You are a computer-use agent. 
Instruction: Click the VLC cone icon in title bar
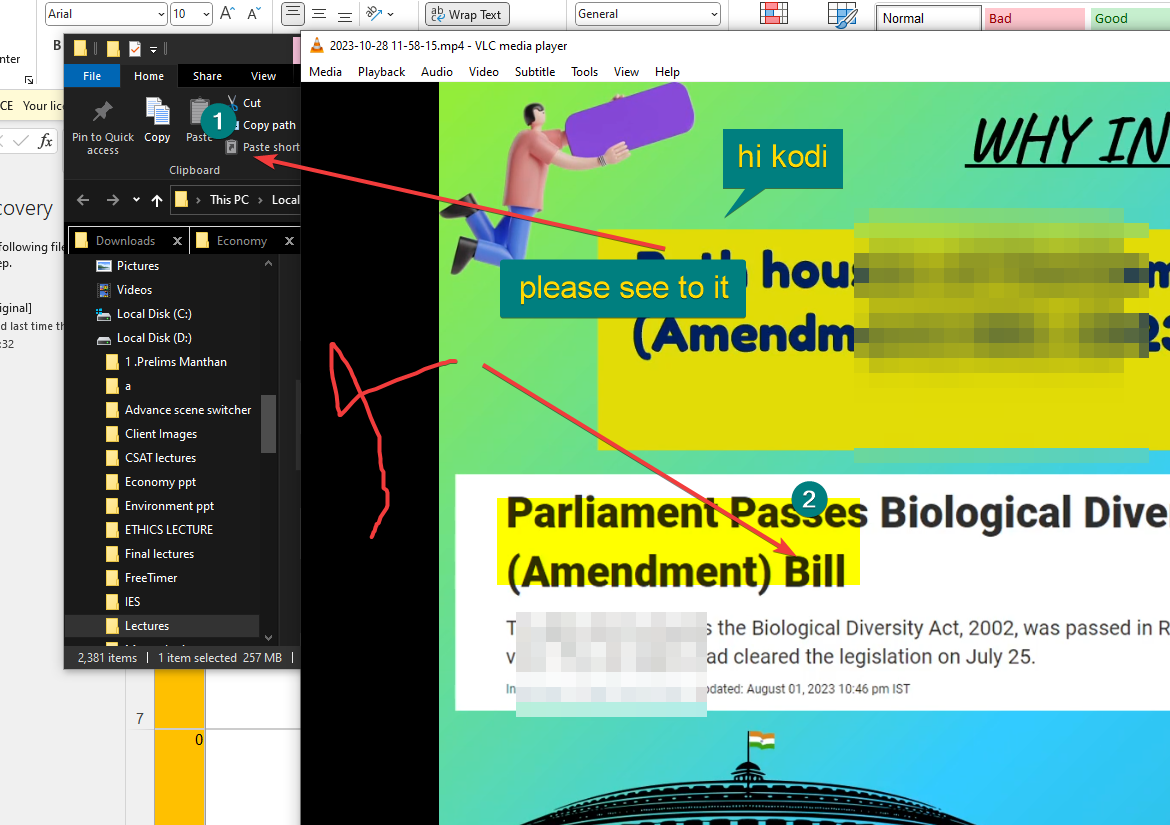tap(317, 46)
